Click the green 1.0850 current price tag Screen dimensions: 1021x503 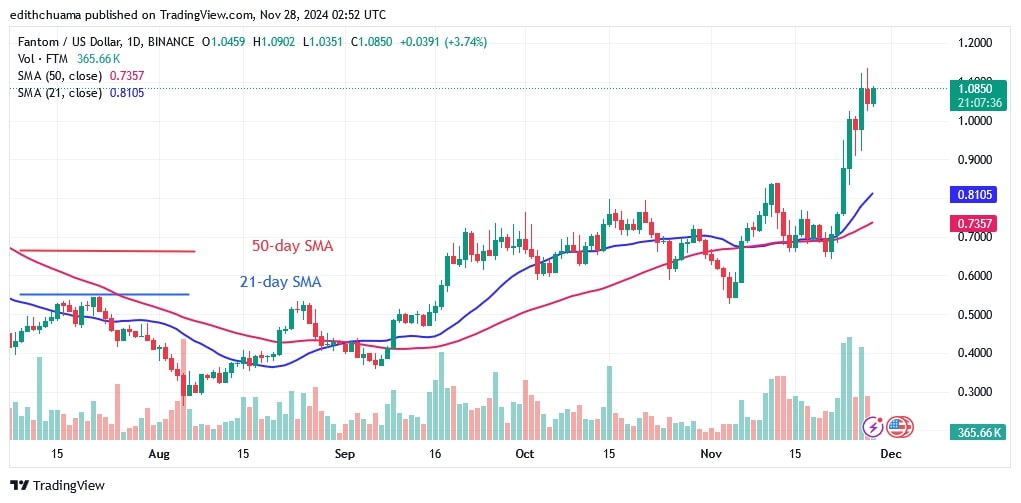[x=975, y=96]
